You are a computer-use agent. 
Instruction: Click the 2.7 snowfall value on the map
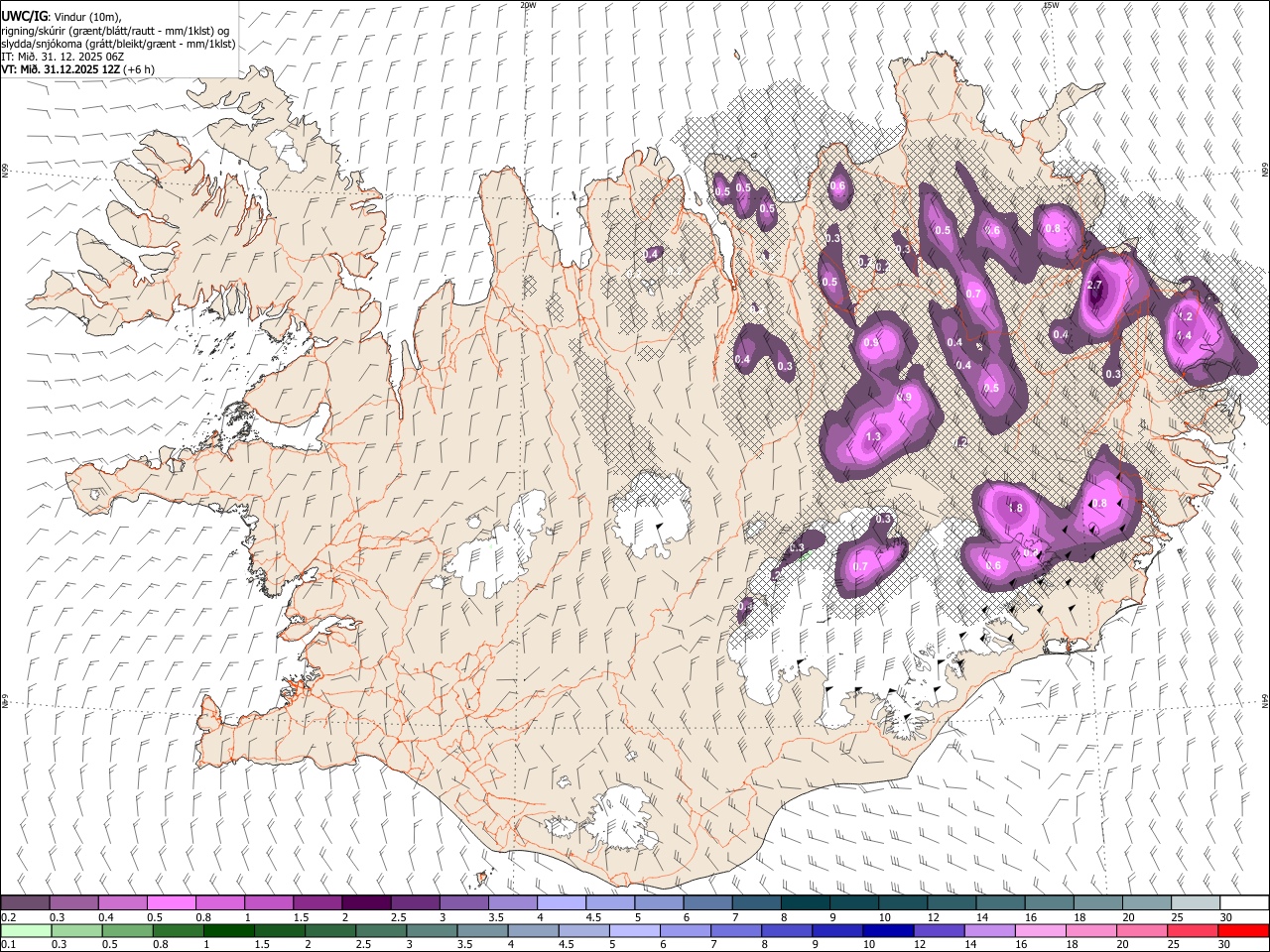coord(1095,286)
